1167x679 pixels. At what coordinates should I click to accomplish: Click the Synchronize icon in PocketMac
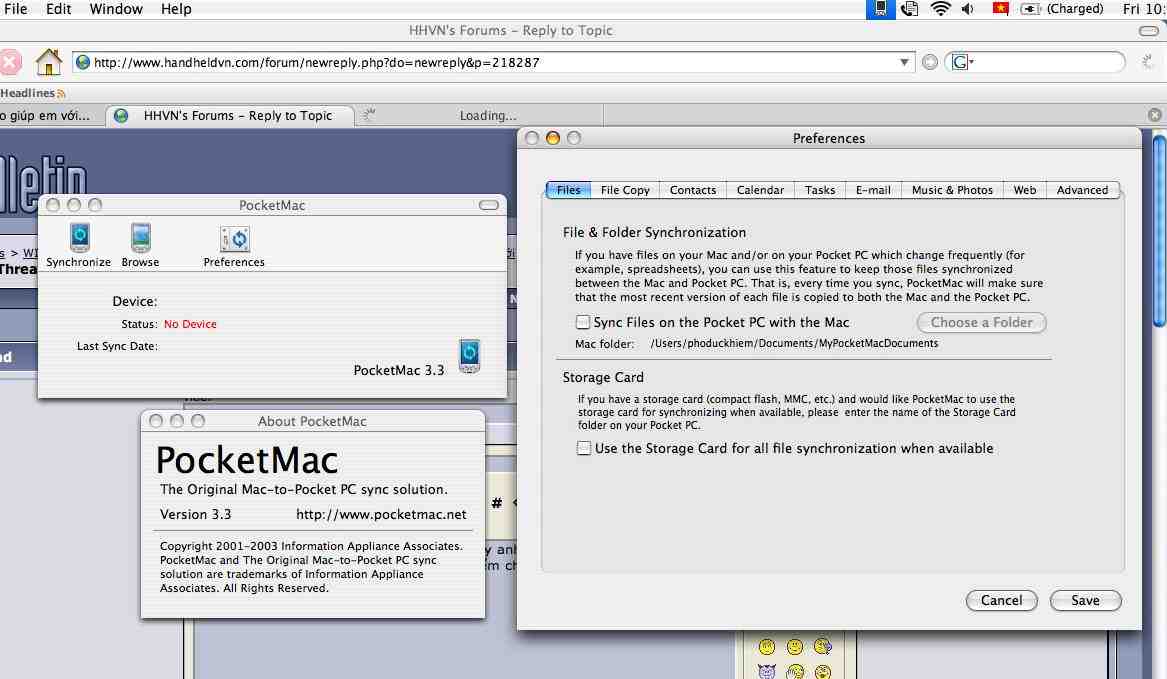pyautogui.click(x=79, y=238)
